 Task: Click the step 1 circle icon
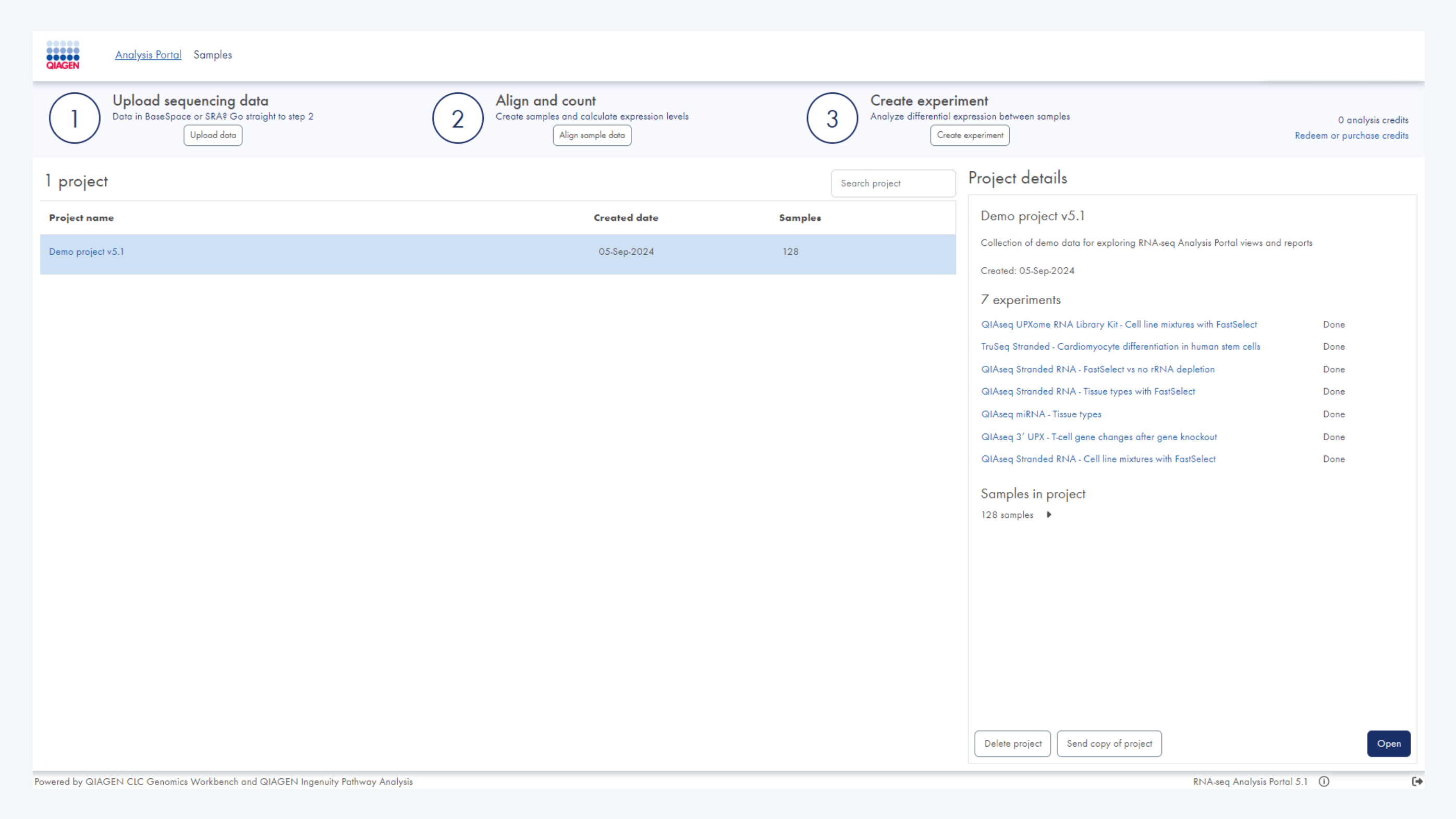pos(75,118)
